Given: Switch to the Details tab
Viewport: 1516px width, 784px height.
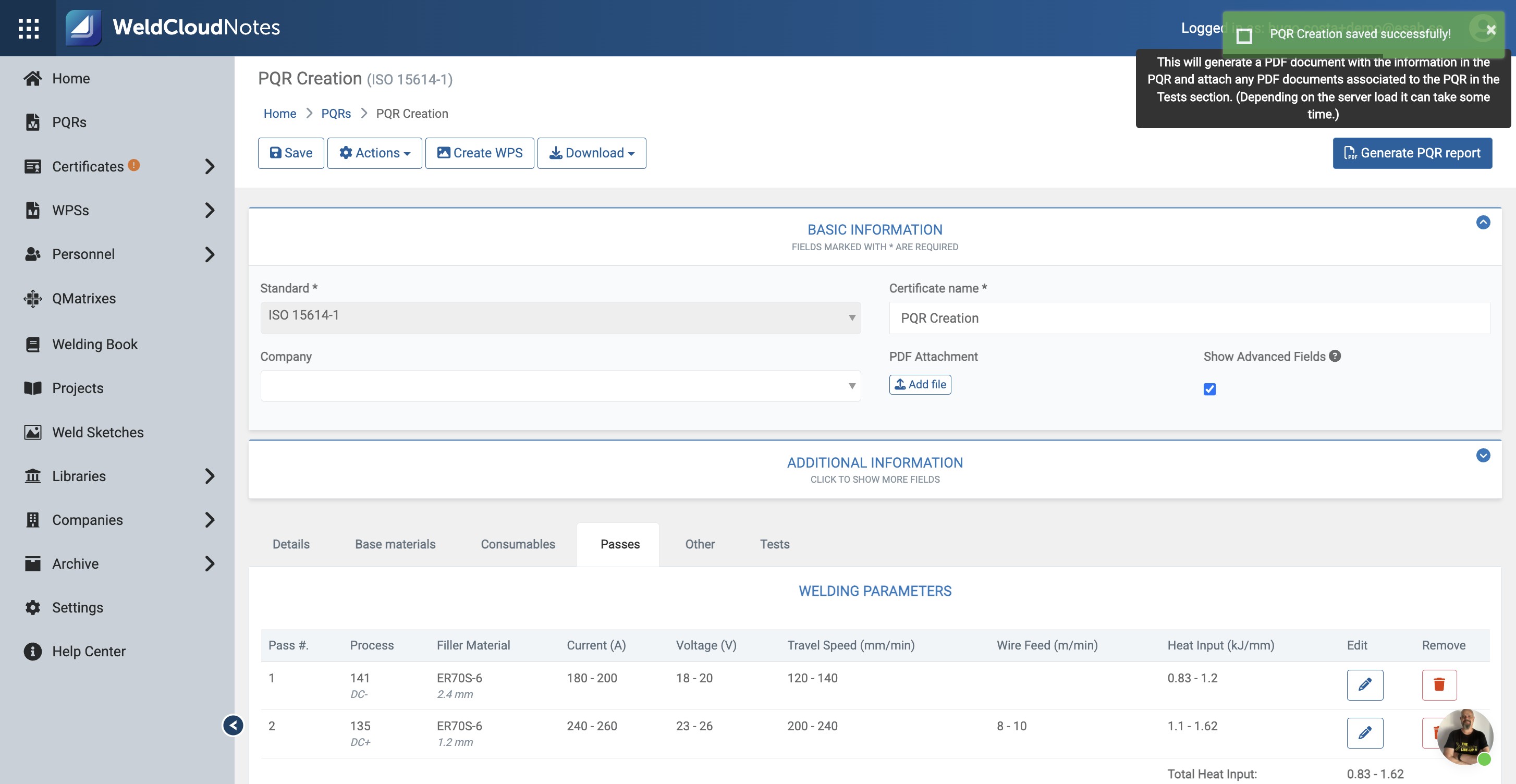Looking at the screenshot, I should [x=291, y=544].
